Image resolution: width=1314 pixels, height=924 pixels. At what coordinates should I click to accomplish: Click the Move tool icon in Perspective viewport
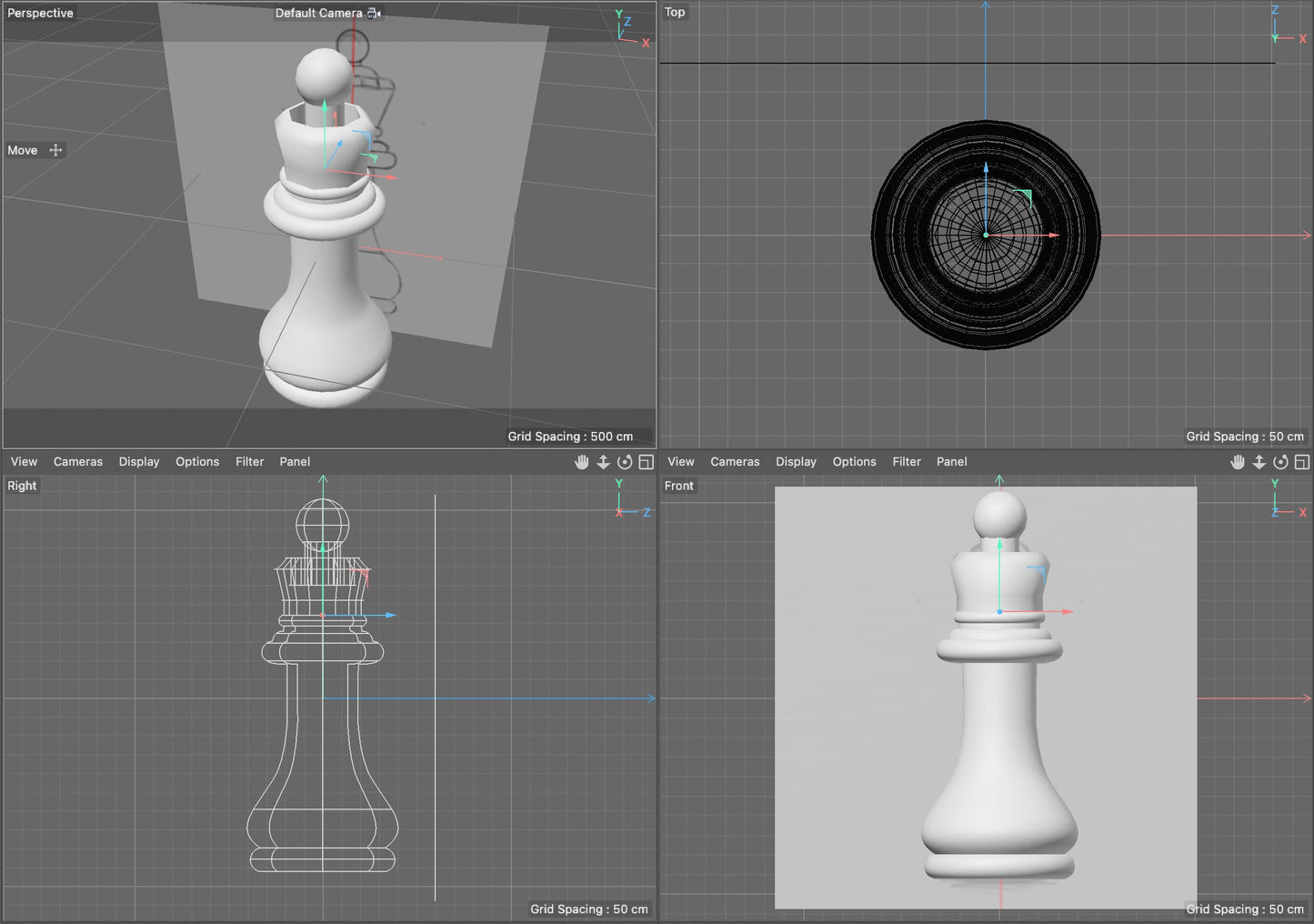(x=55, y=150)
